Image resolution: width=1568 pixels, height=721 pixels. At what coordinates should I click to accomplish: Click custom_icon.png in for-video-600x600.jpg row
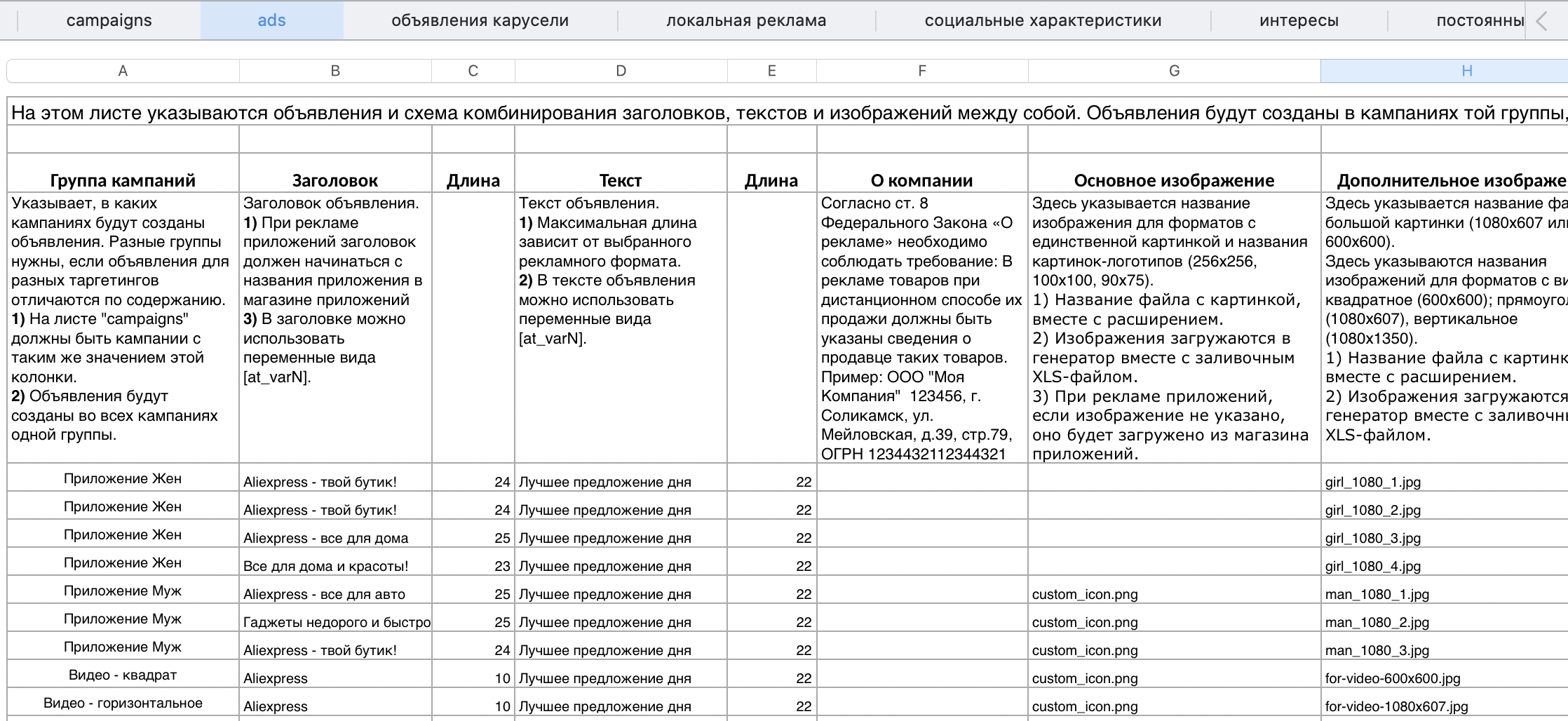pyautogui.click(x=1175, y=674)
